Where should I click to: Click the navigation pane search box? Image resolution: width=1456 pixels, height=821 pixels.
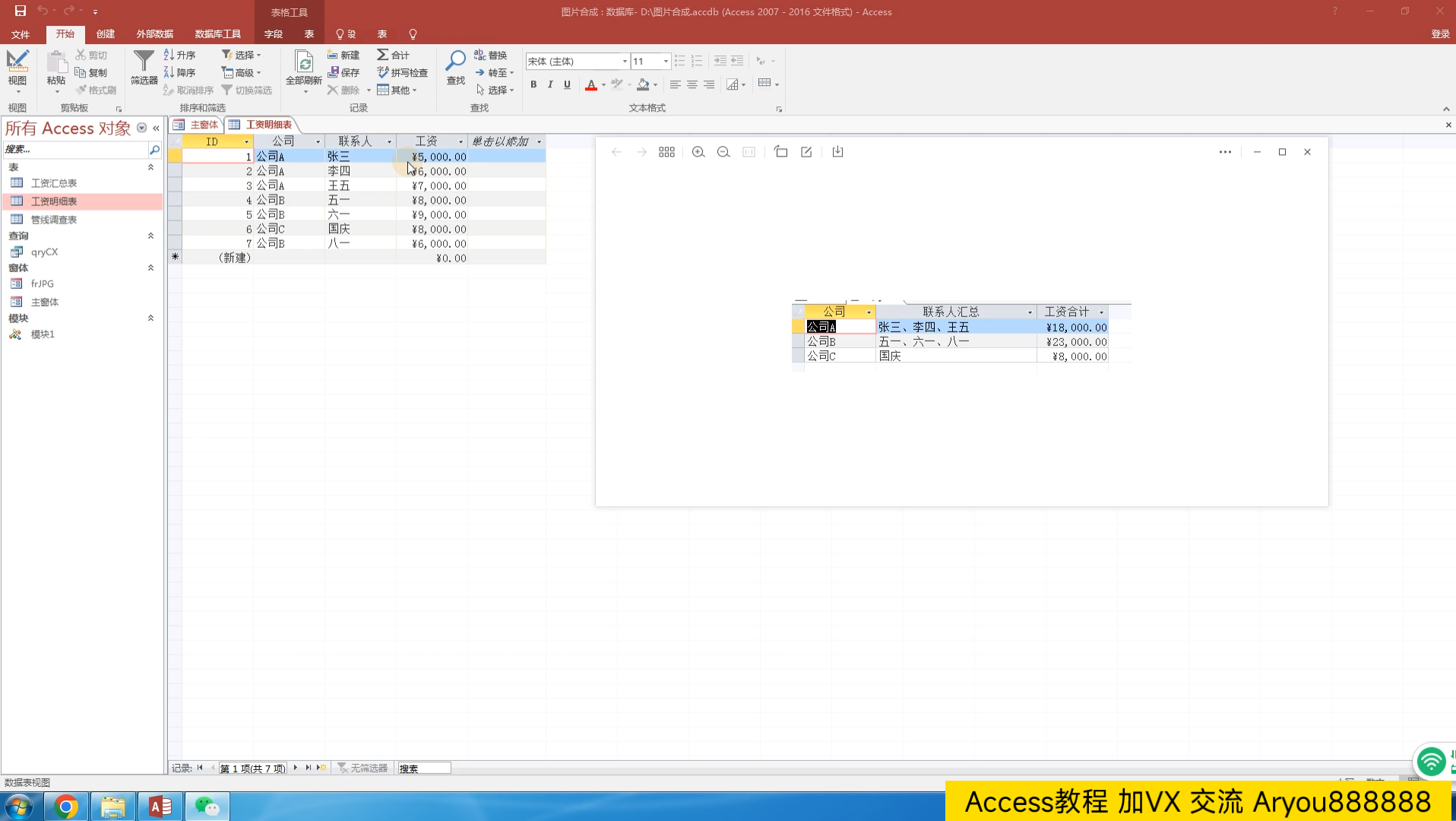[74, 149]
